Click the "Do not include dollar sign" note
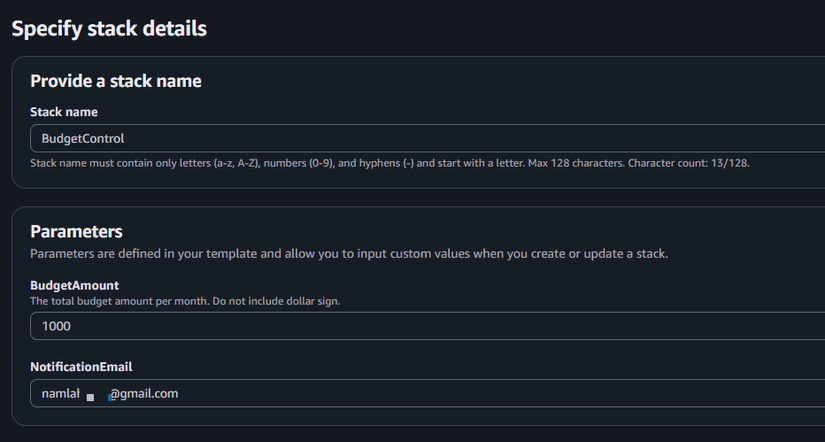Screen dimensions: 825x442 tap(284, 301)
